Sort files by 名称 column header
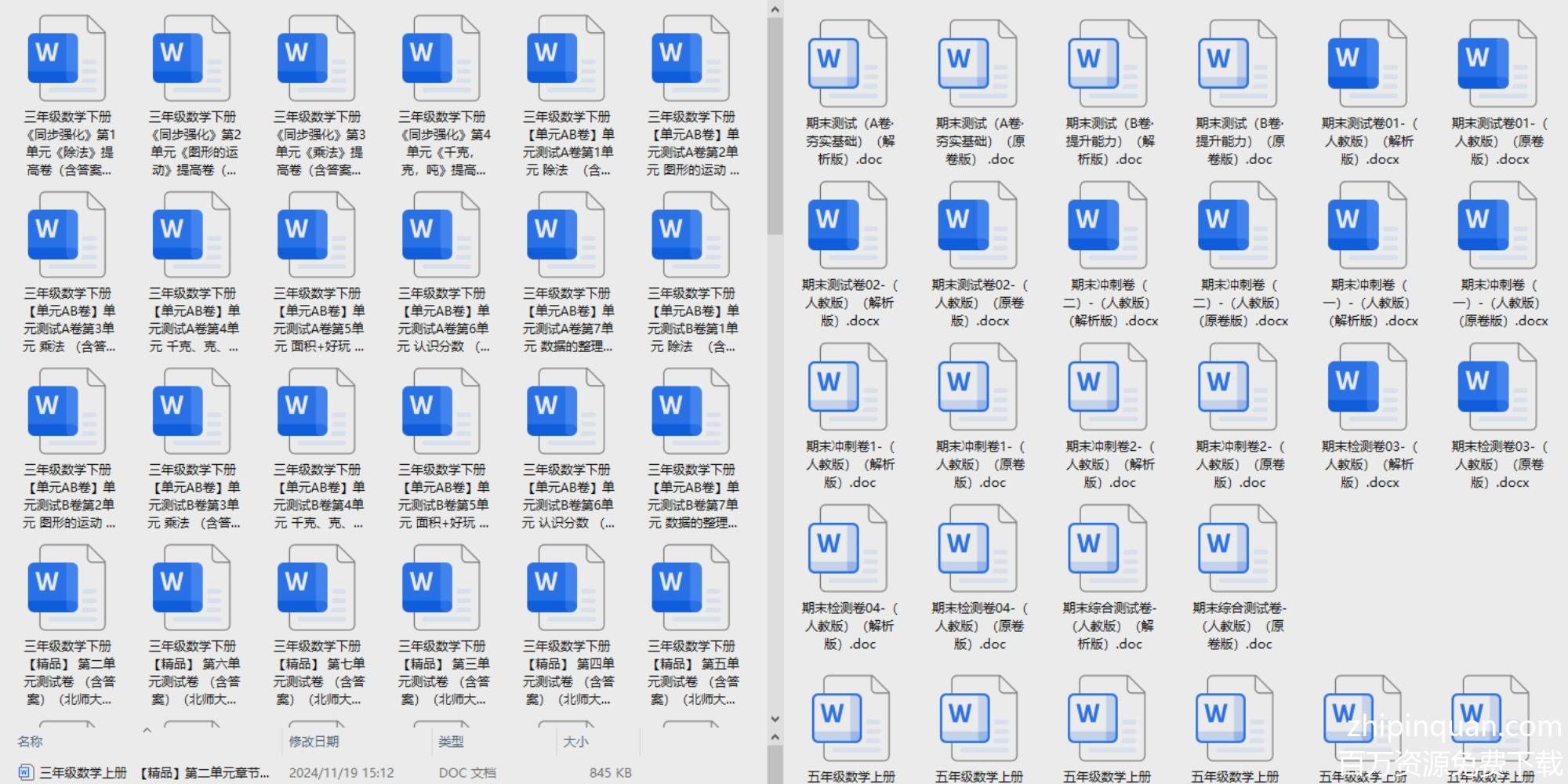 pos(31,742)
